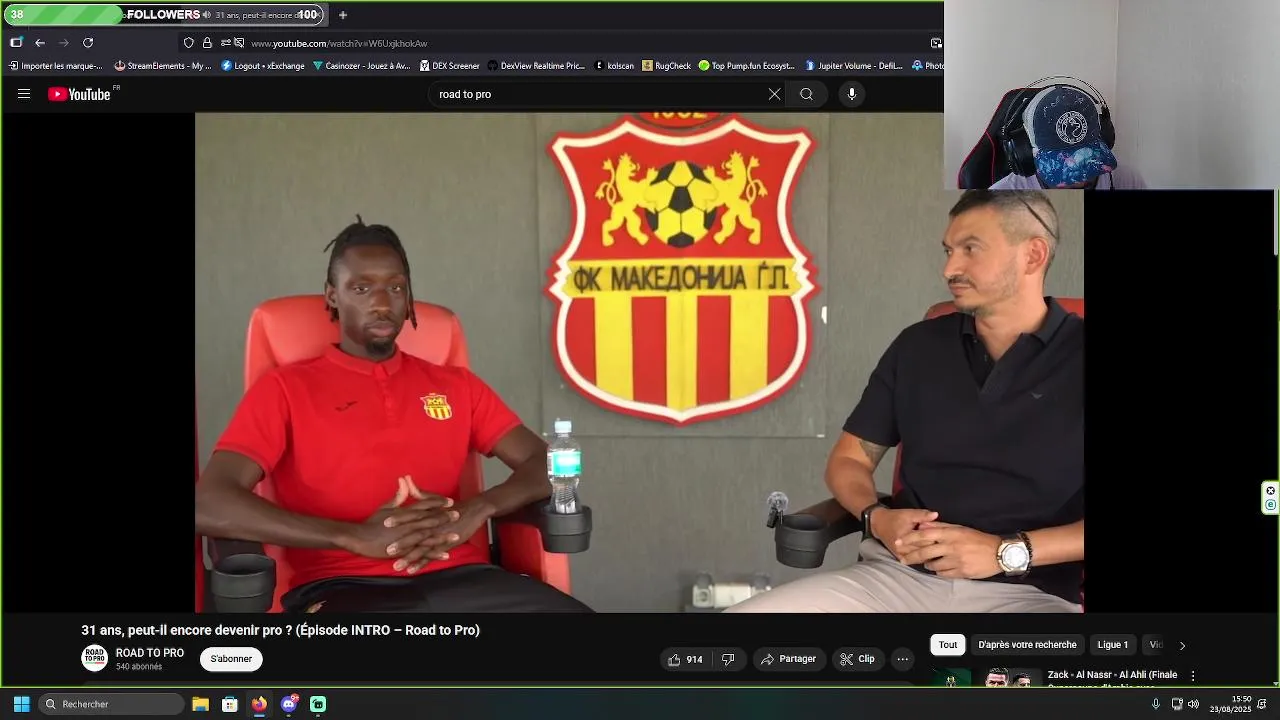Open the volume speaker tray icon
The height and width of the screenshot is (720, 1280).
1193,704
